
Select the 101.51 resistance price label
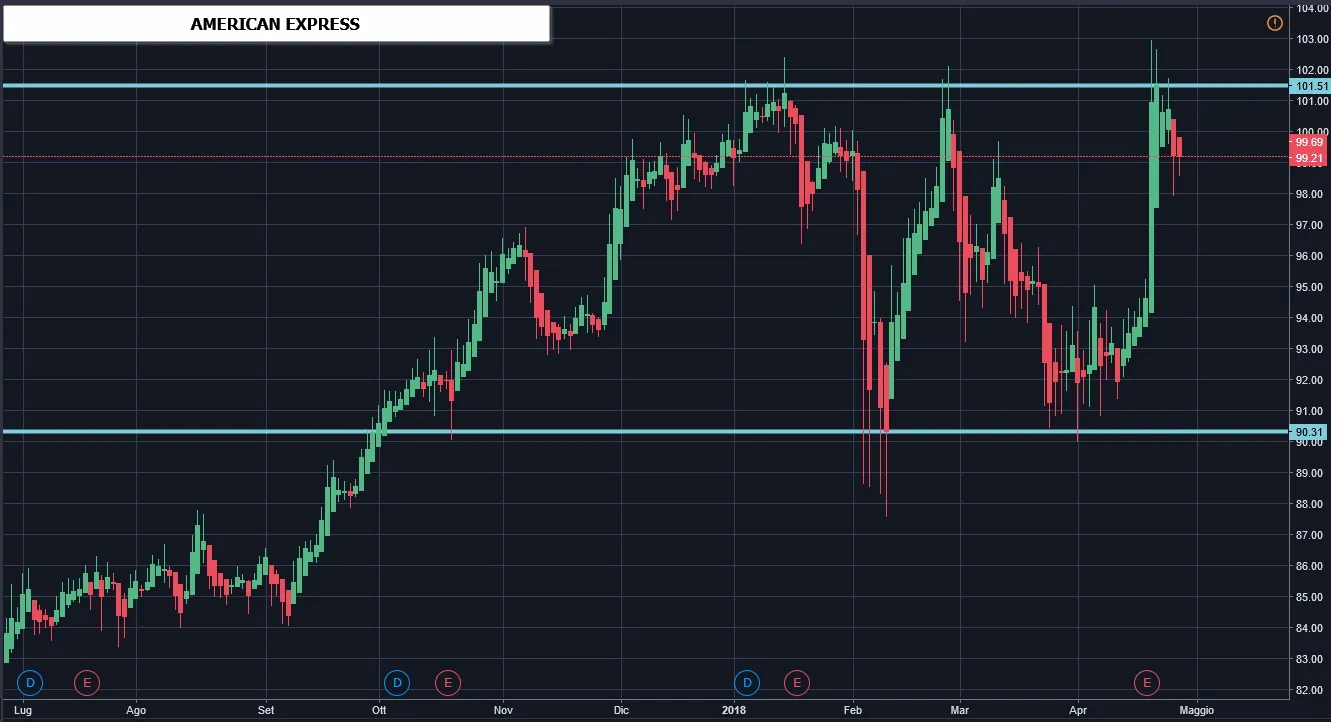(x=1310, y=86)
